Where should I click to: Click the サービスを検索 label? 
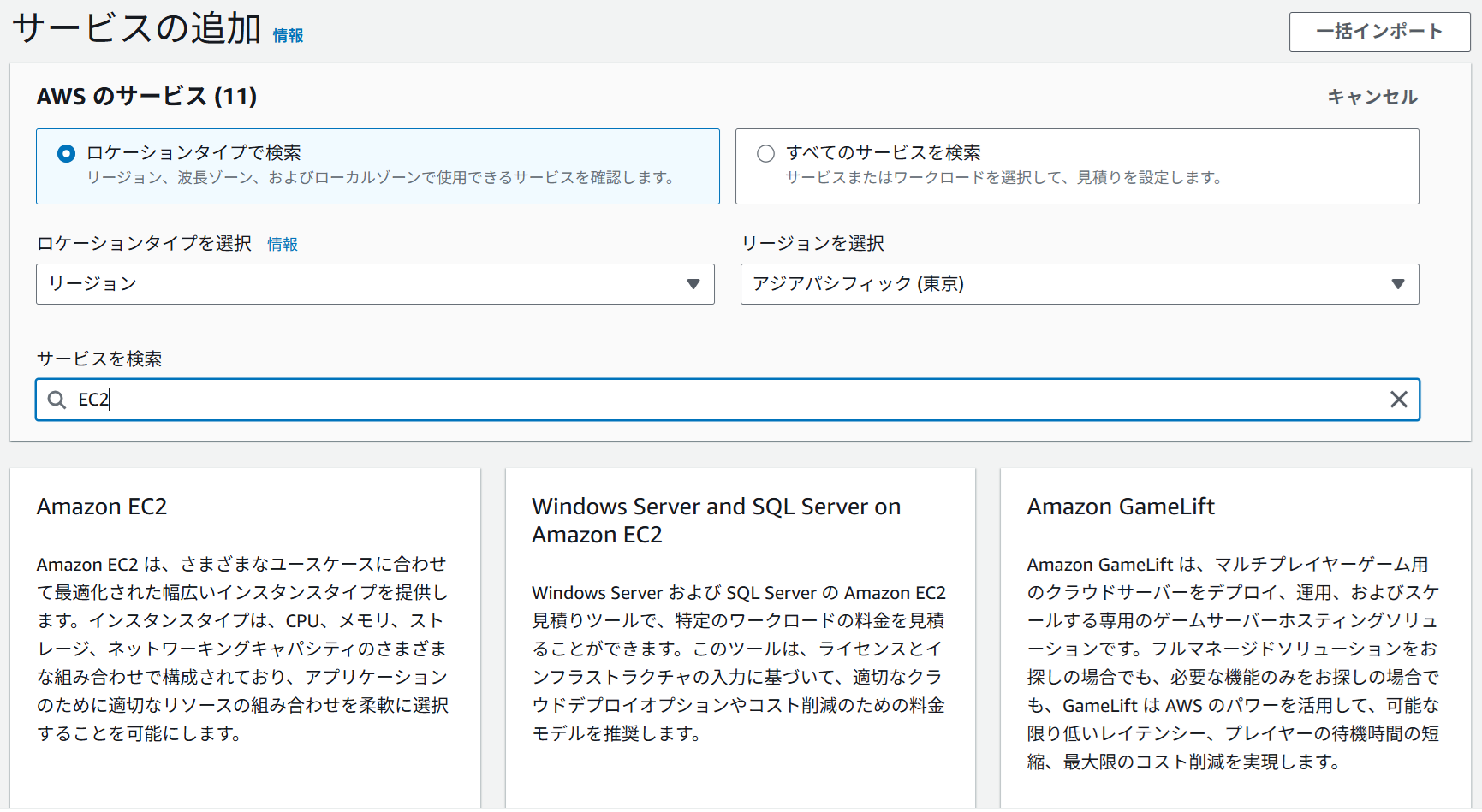click(99, 359)
